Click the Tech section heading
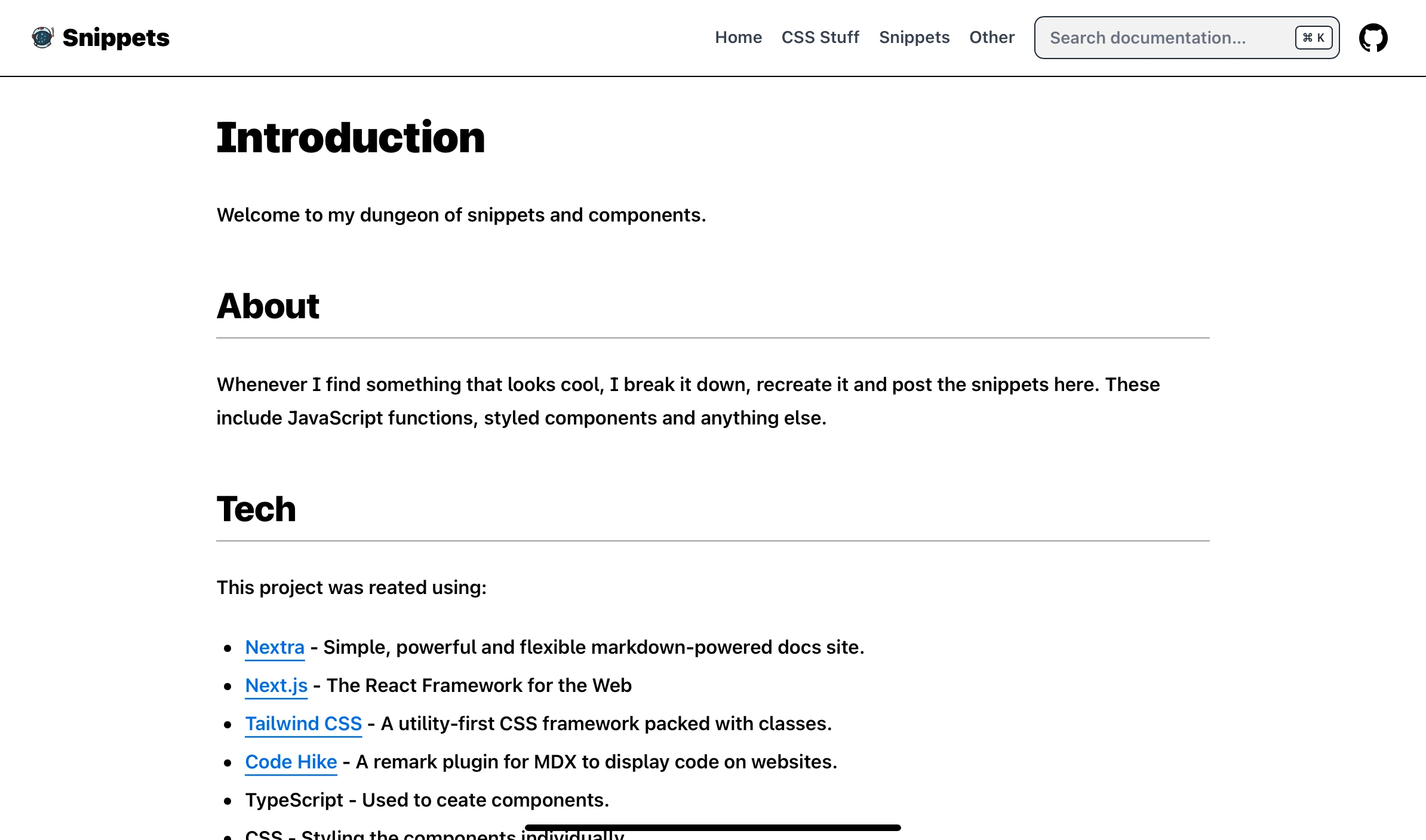 point(256,509)
